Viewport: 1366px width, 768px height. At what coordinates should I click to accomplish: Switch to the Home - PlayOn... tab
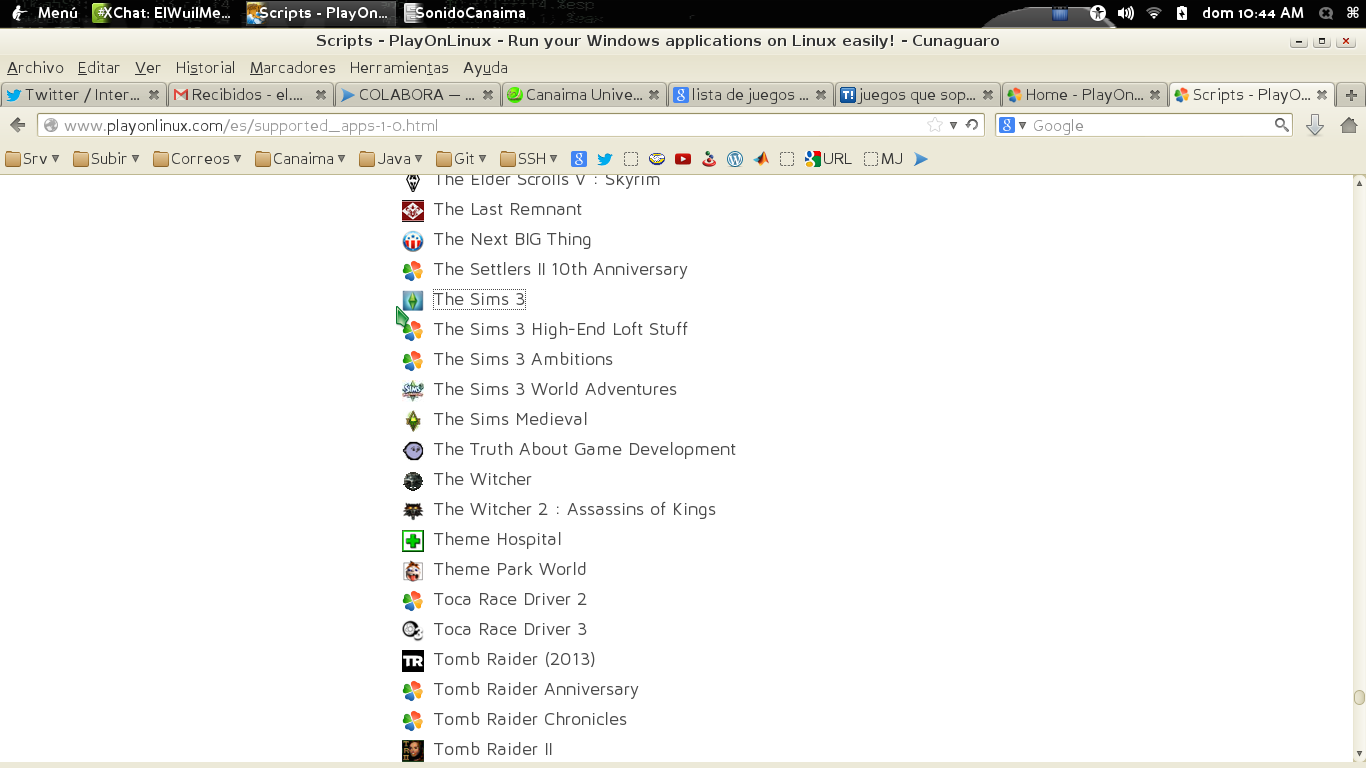coord(1084,95)
